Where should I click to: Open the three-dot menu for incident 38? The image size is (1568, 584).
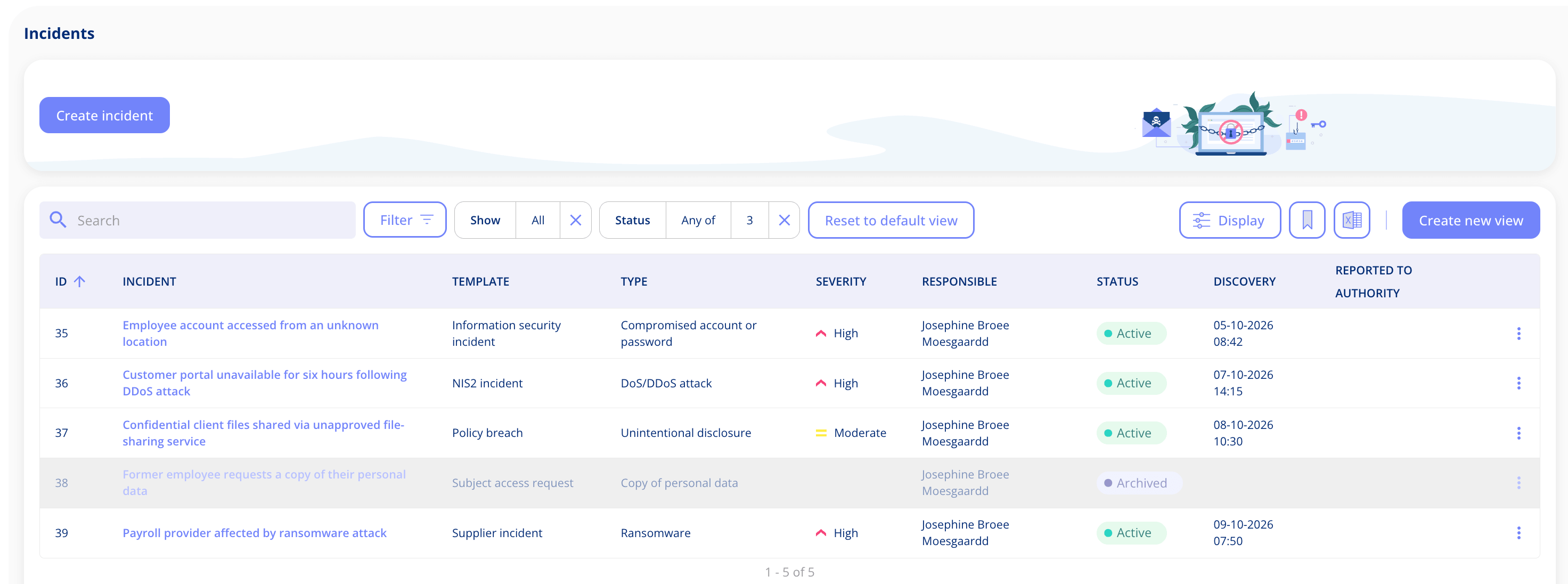(x=1518, y=483)
